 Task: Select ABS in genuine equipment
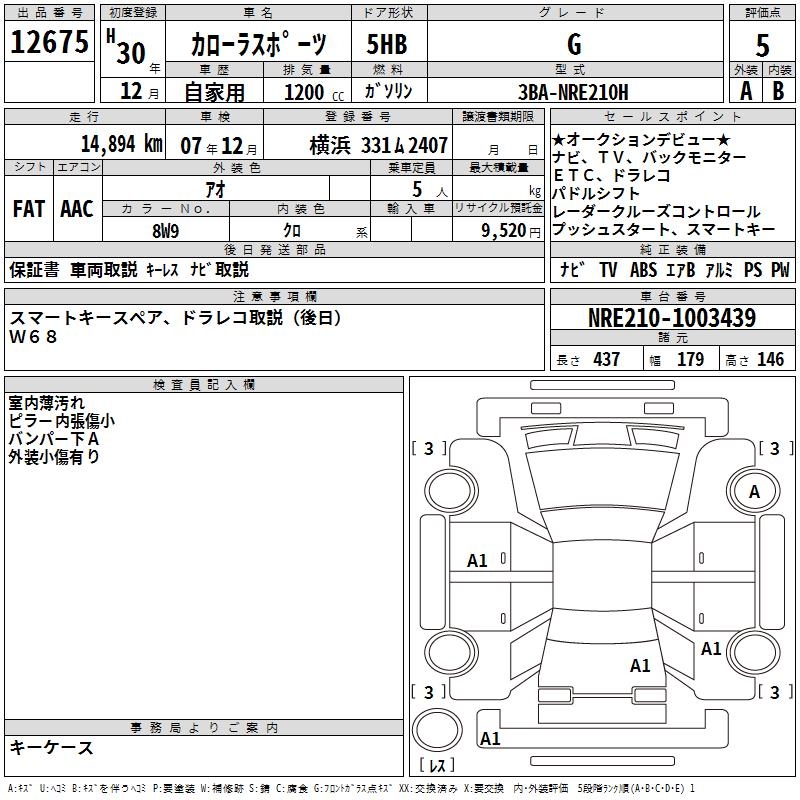(643, 270)
